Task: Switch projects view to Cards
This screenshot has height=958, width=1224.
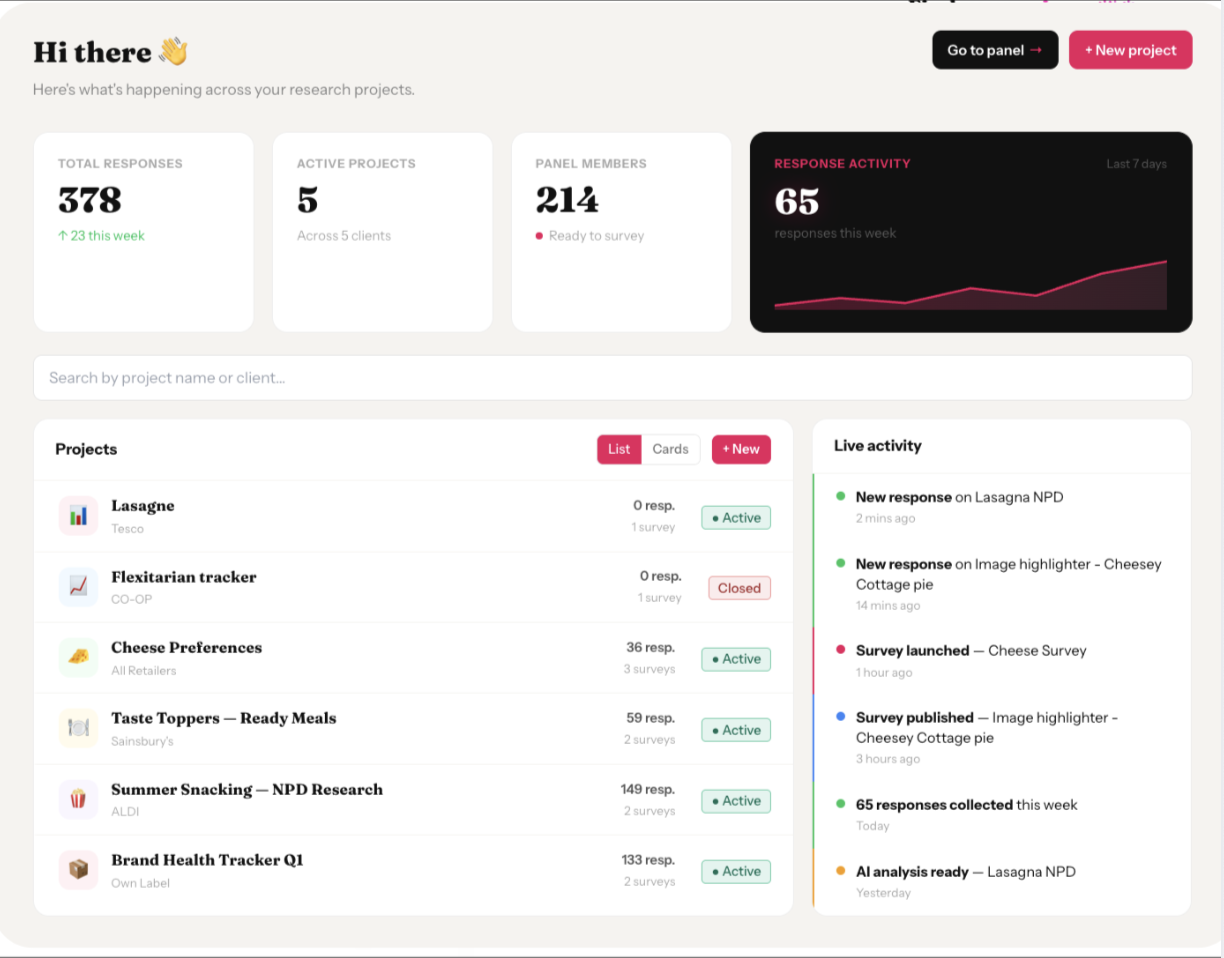Action: (670, 449)
